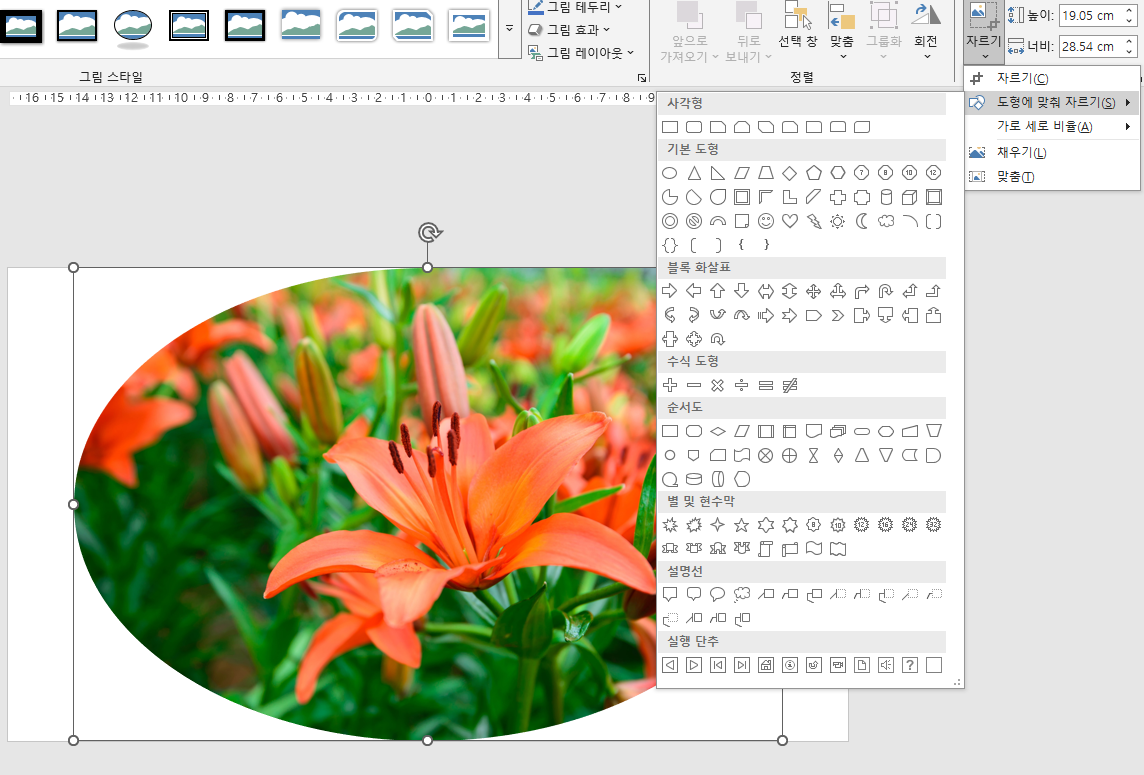Select the rounded rectangle in 사각형
1144x775 pixels.
coord(694,127)
